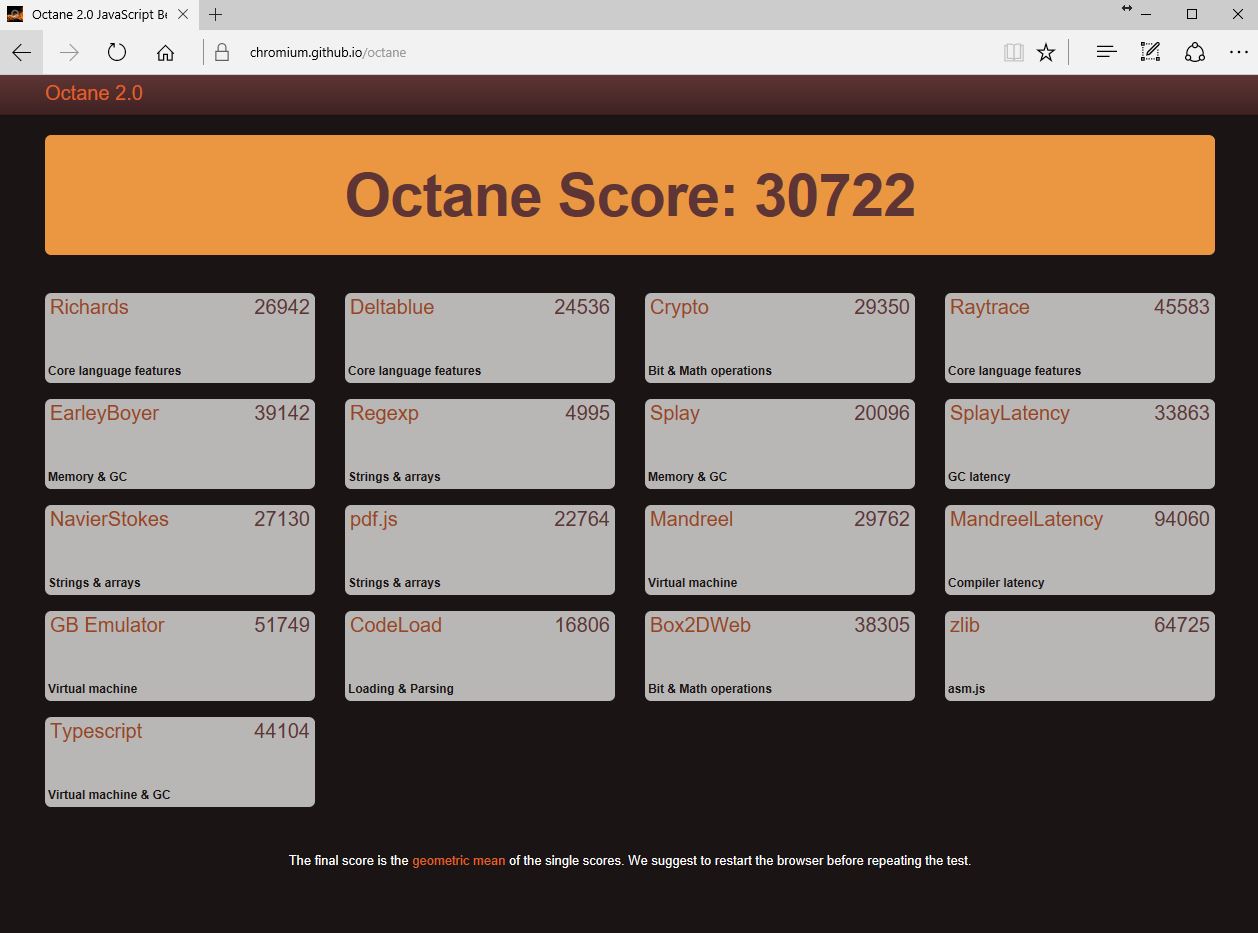Click the Octane Score 30722 banner
This screenshot has width=1258, height=933.
tap(630, 195)
